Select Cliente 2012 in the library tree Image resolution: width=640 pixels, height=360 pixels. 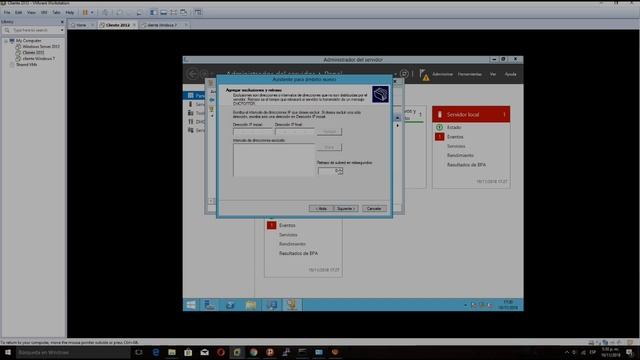[33, 53]
